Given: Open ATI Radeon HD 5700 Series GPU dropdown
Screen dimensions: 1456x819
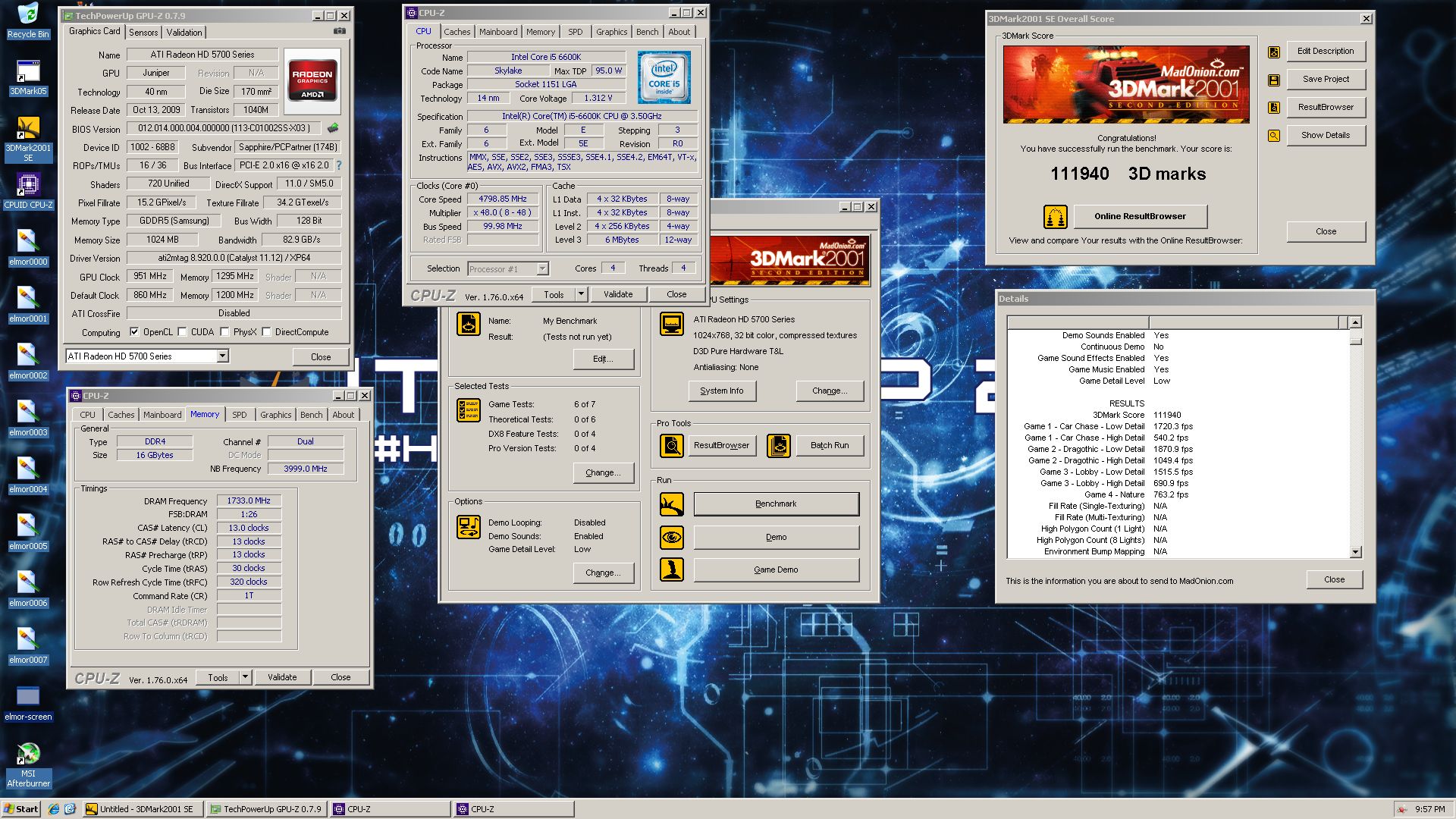Looking at the screenshot, I should tap(222, 356).
